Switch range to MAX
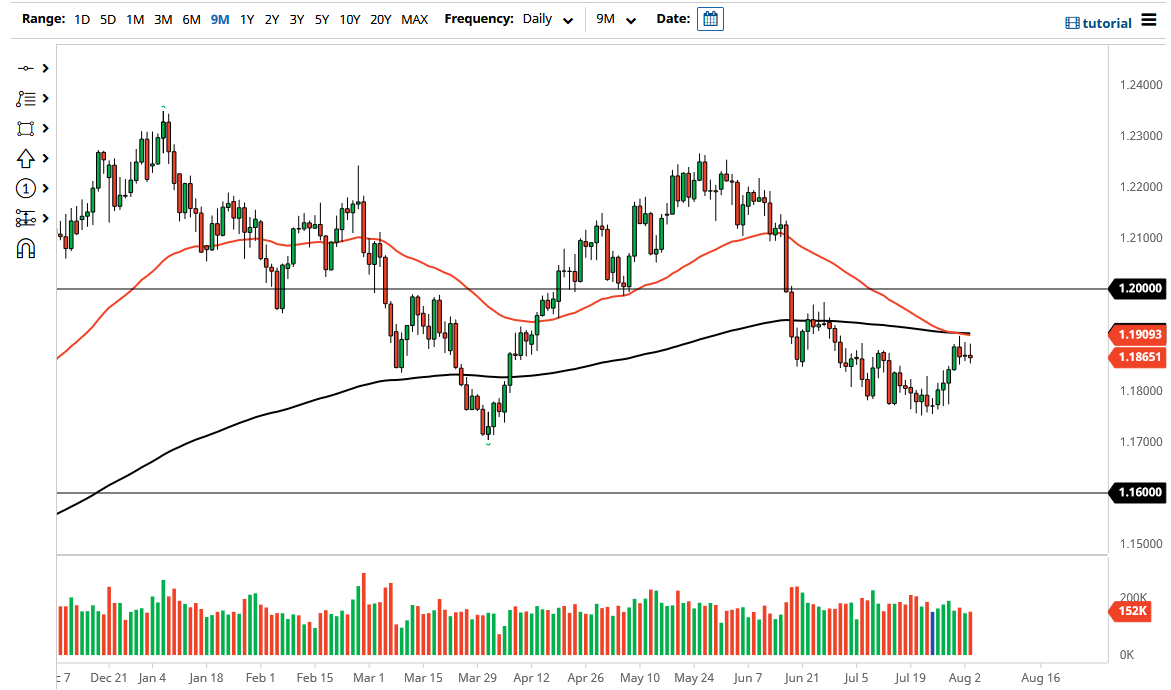The width and height of the screenshot is (1171, 690). (414, 19)
